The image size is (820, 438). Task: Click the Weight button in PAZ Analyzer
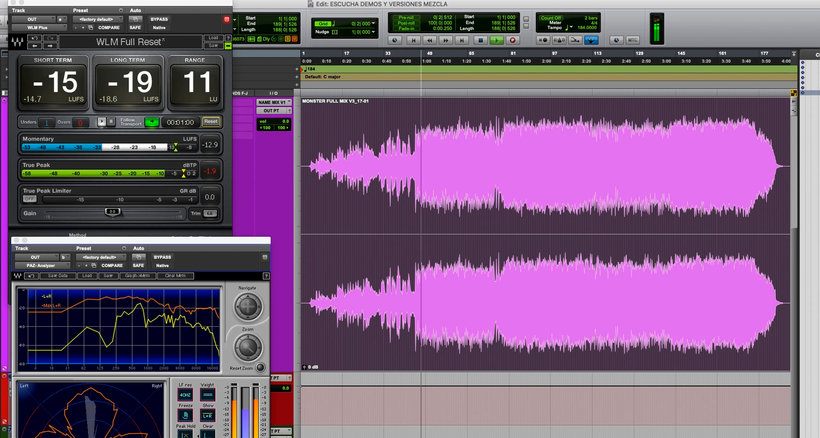[208, 395]
